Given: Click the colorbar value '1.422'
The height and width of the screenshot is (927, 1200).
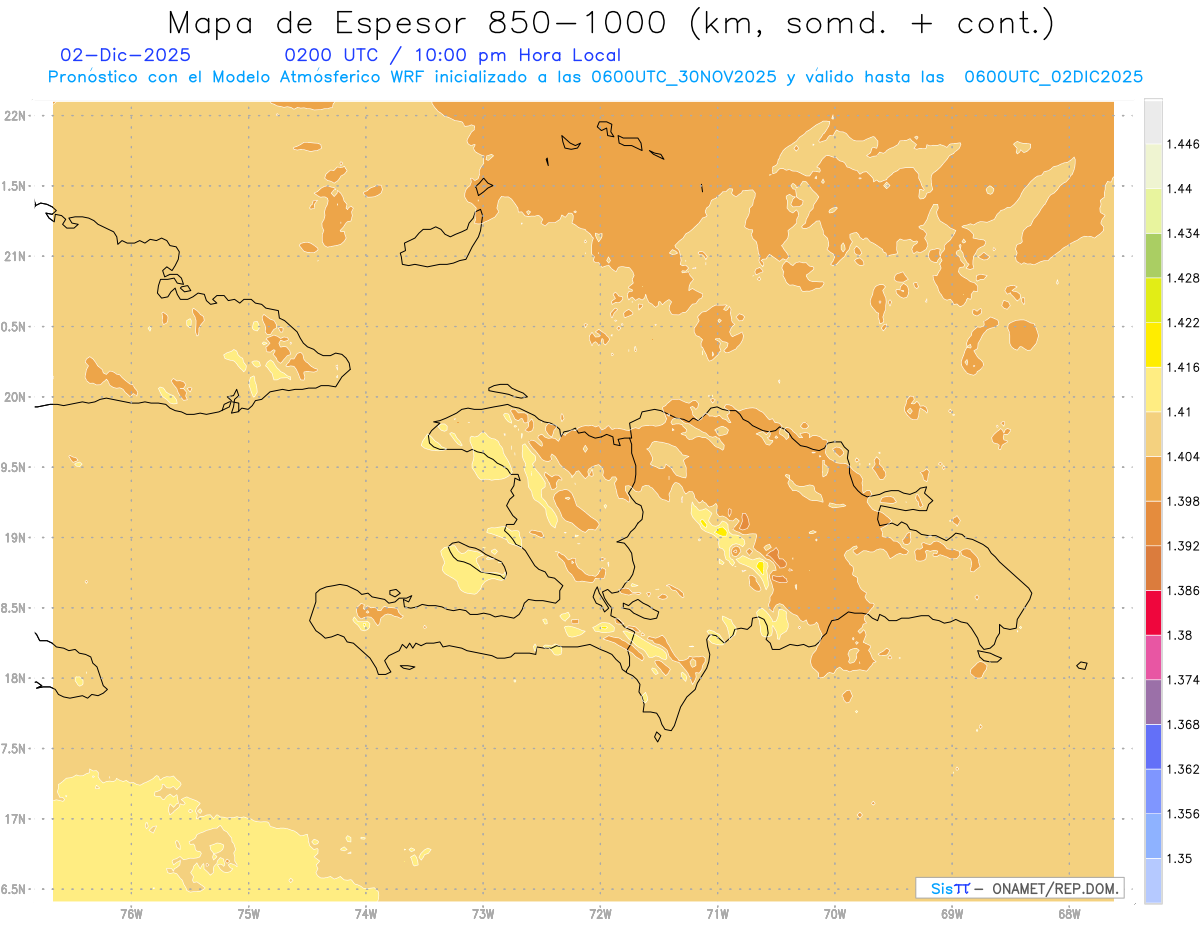Looking at the screenshot, I should (x=1184, y=322).
